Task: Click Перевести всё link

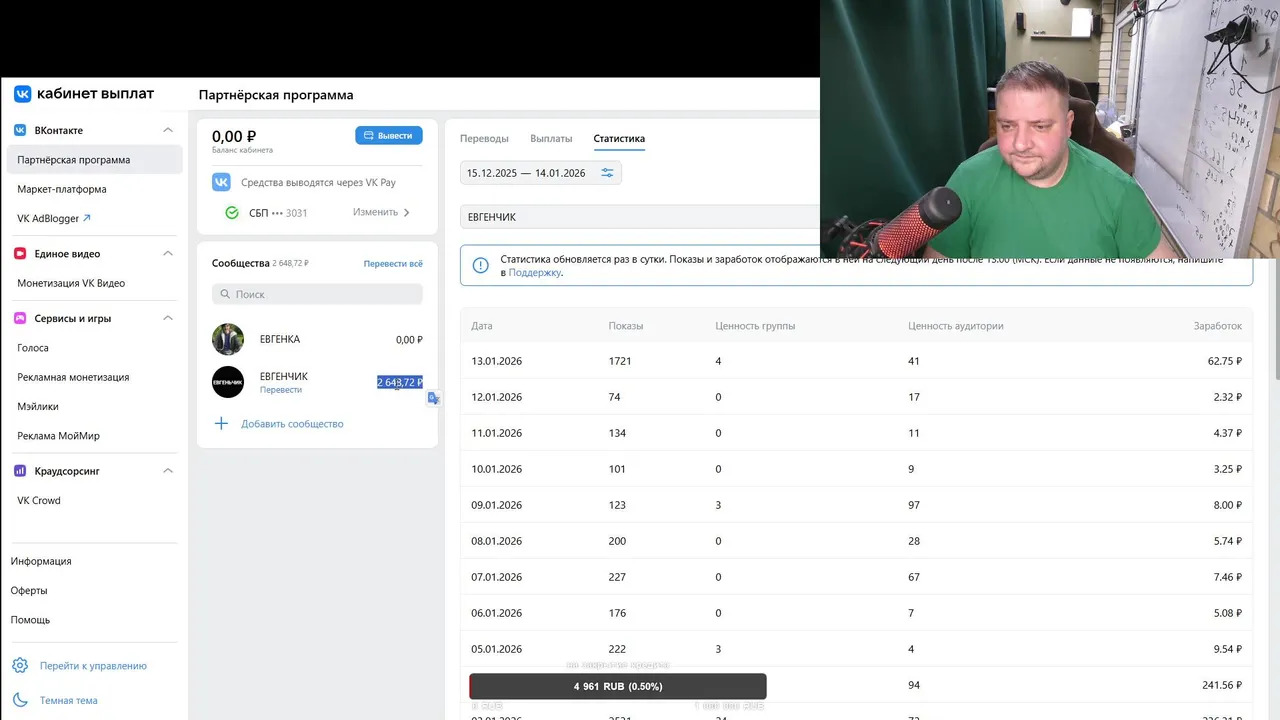Action: (393, 264)
